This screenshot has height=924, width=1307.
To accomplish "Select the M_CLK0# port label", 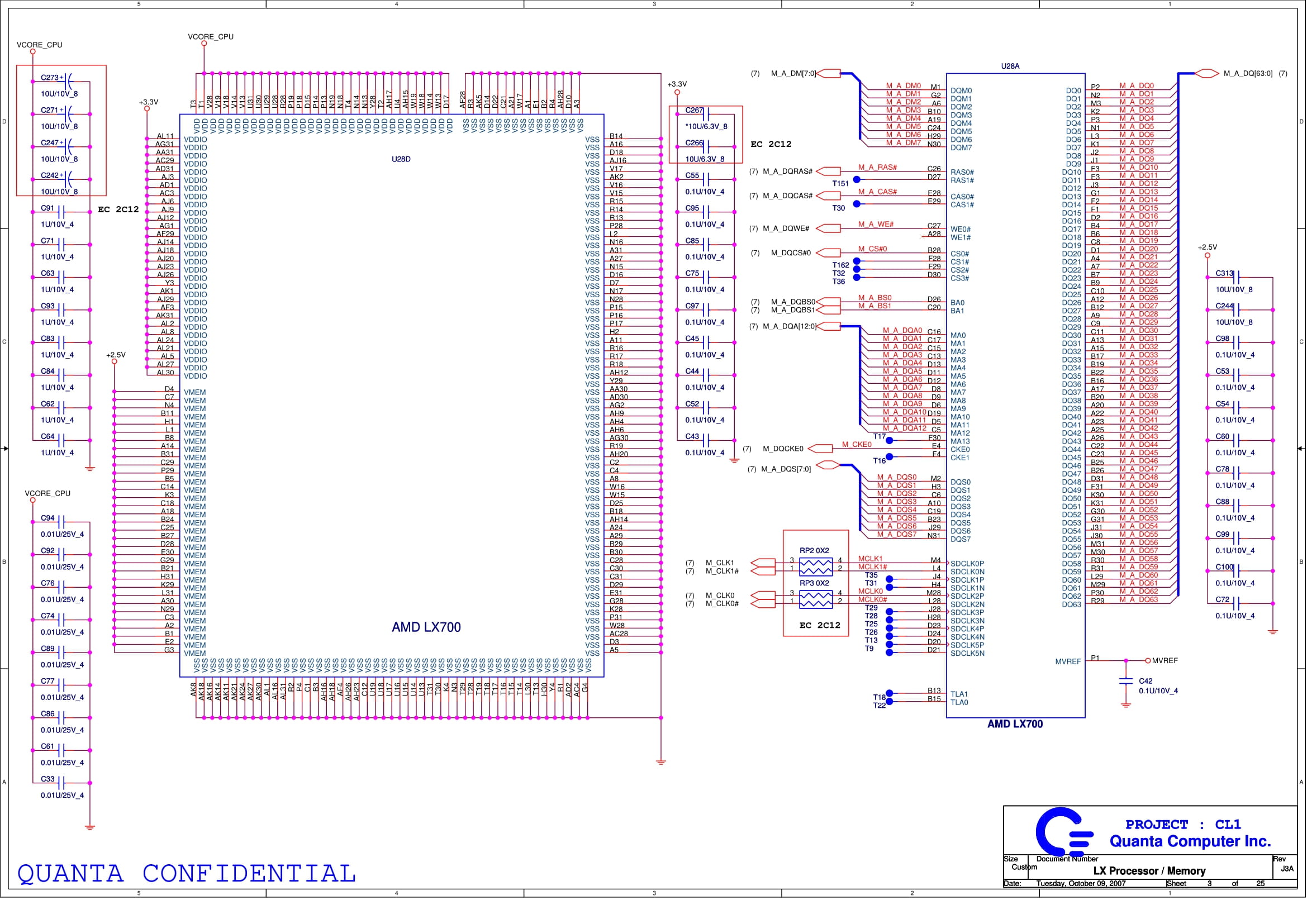I will pyautogui.click(x=723, y=604).
